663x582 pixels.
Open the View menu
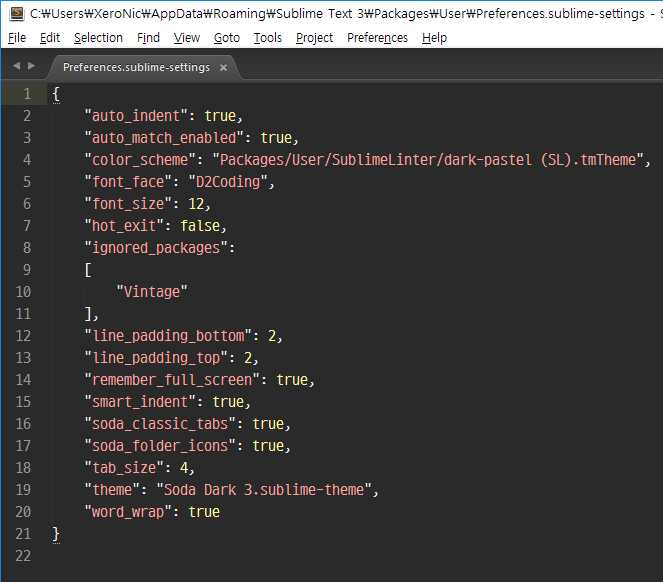[x=186, y=38]
